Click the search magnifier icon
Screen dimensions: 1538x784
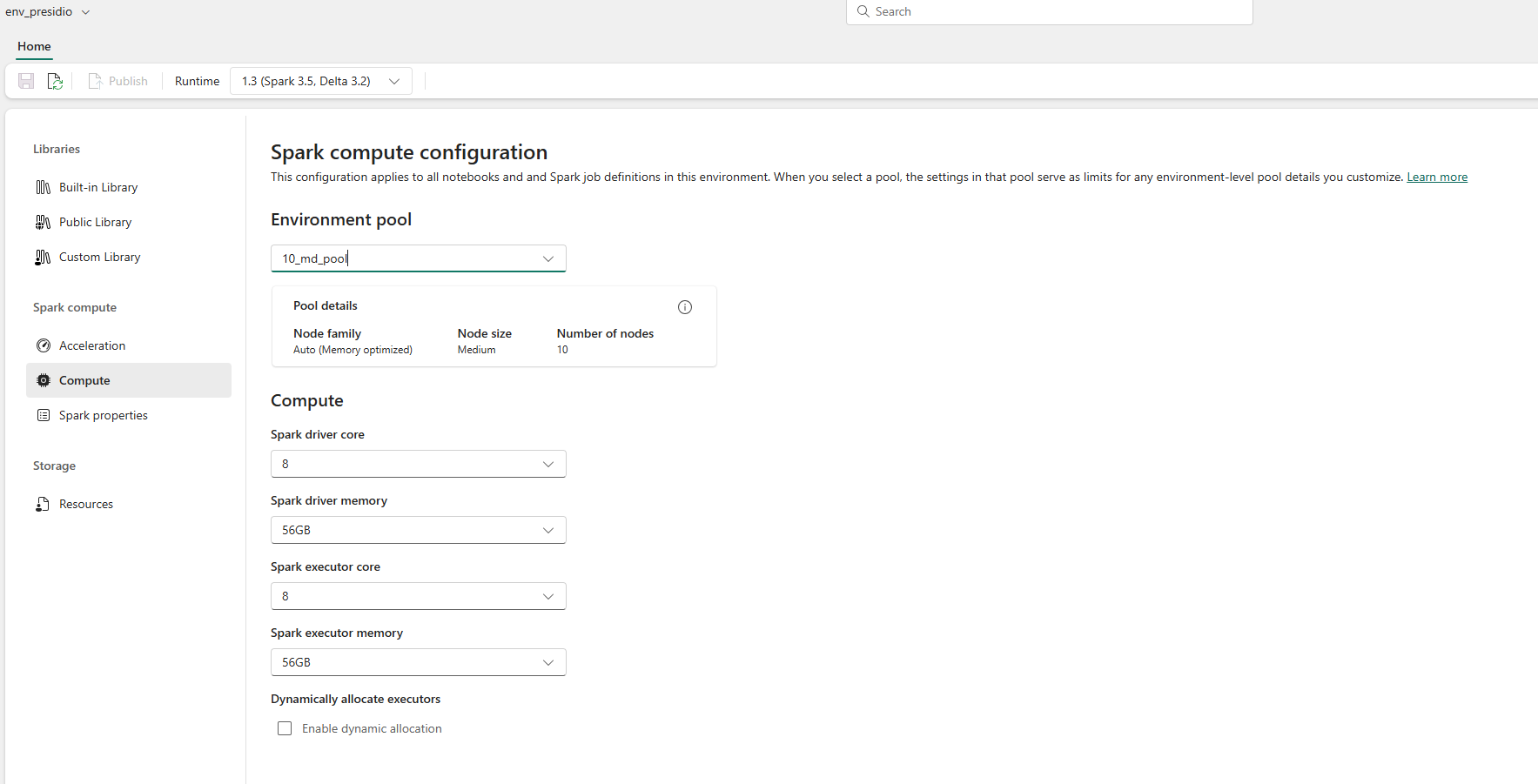click(863, 11)
